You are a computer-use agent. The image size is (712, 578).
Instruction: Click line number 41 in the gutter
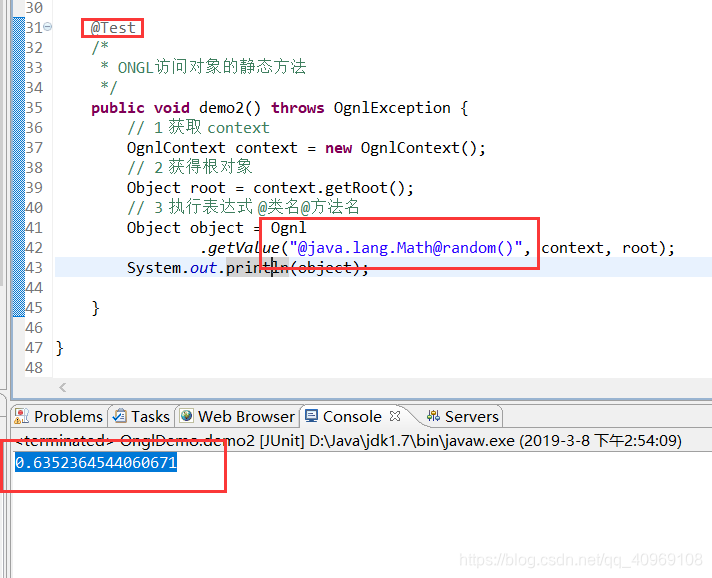pos(34,227)
